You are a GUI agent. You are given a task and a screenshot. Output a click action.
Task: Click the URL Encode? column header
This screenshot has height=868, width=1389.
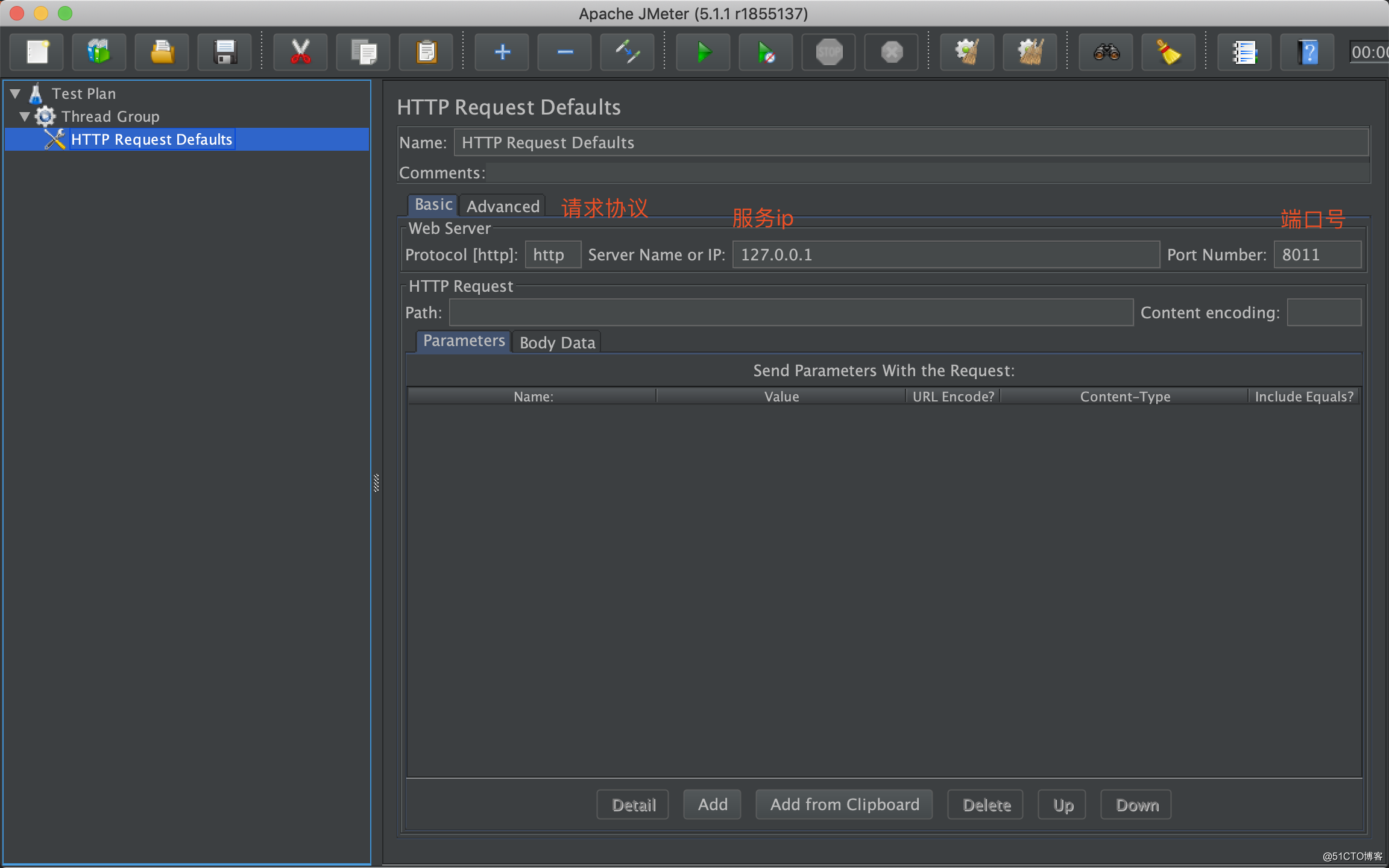coord(953,397)
